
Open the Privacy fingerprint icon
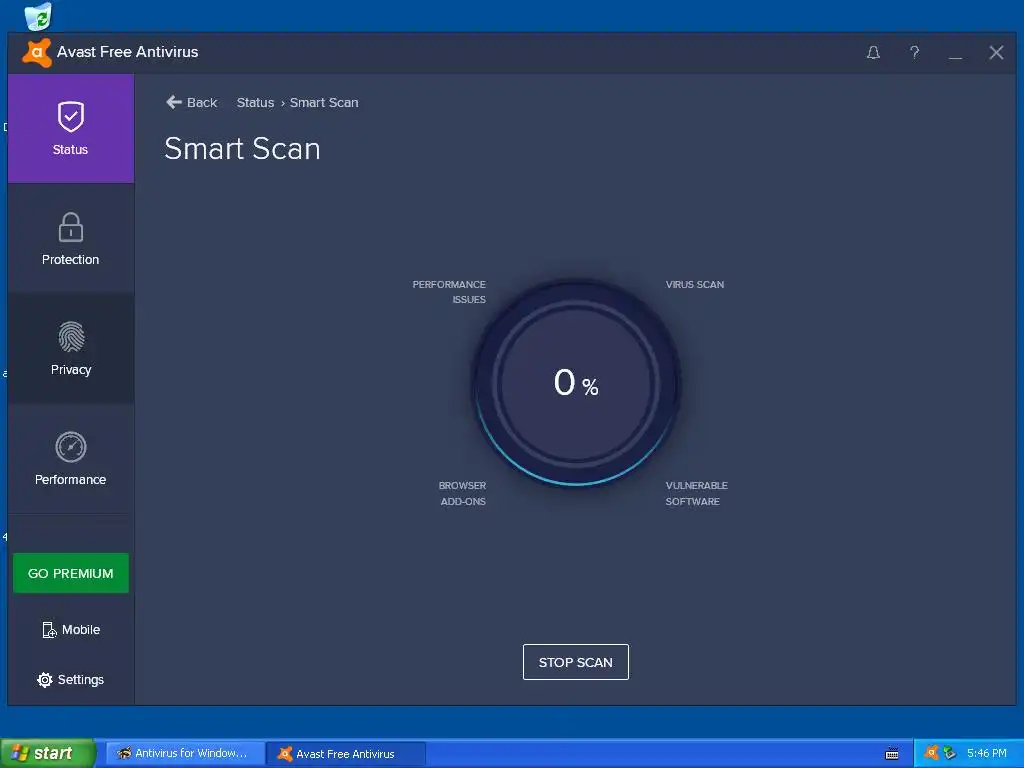(71, 337)
